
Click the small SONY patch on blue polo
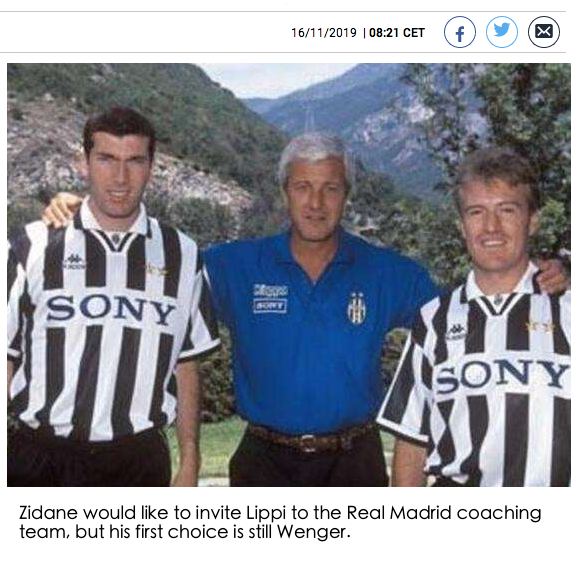click(270, 306)
